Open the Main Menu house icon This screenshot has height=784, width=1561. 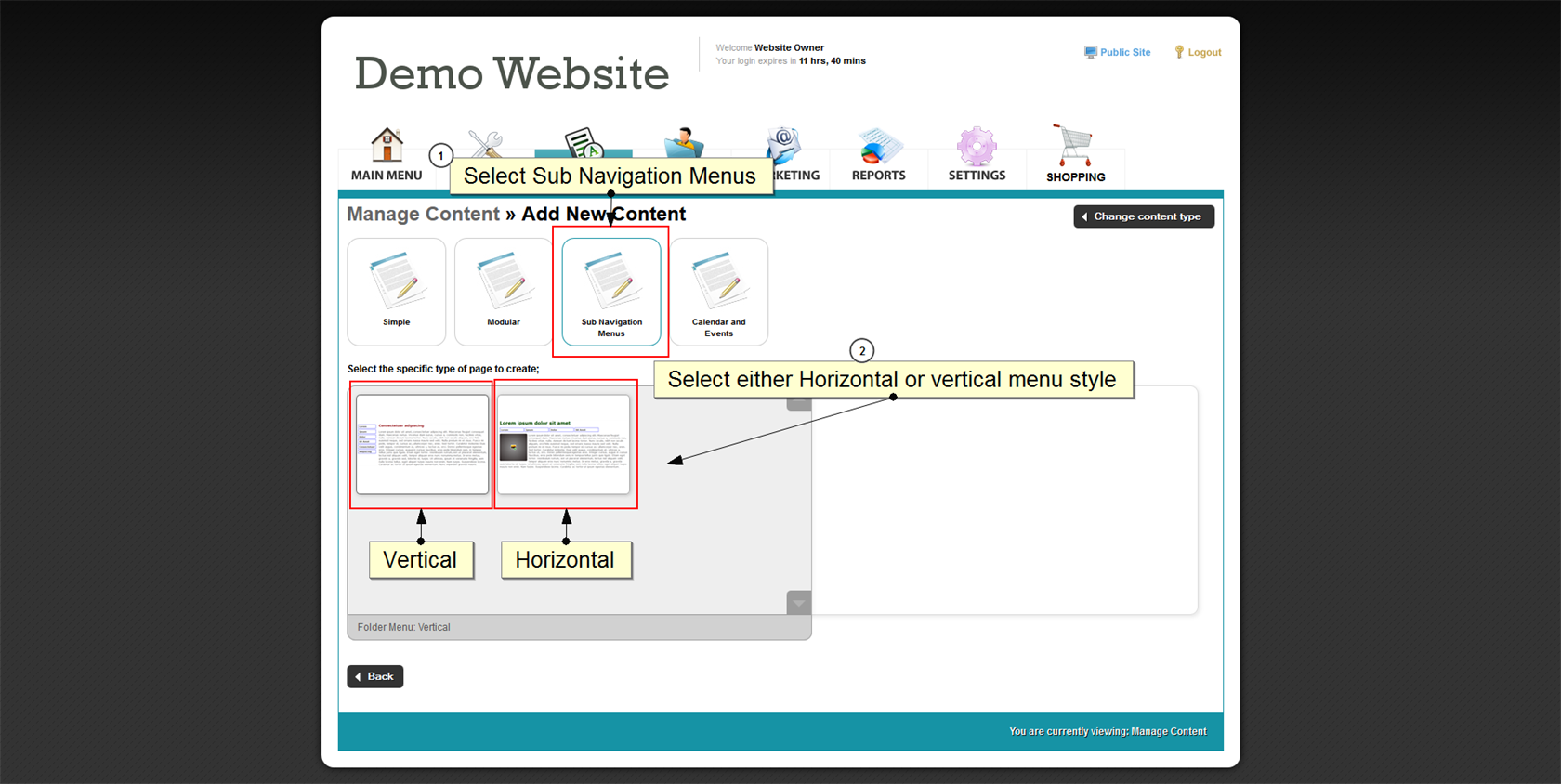[387, 146]
